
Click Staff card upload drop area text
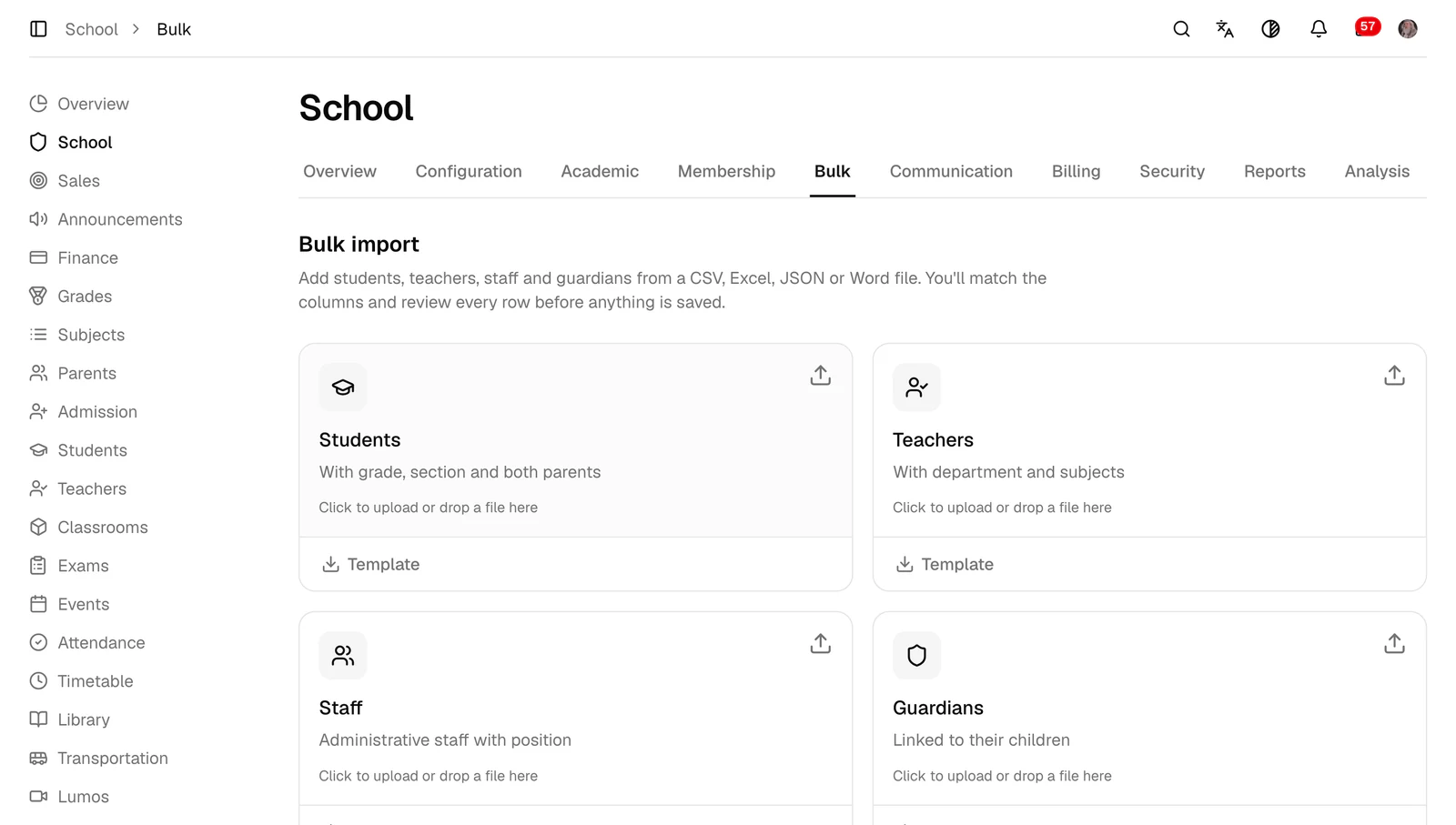click(428, 776)
